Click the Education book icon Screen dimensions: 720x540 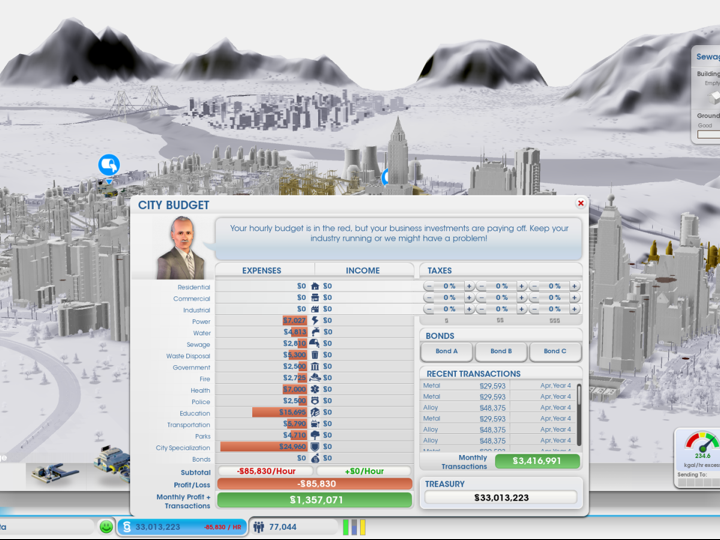315,412
